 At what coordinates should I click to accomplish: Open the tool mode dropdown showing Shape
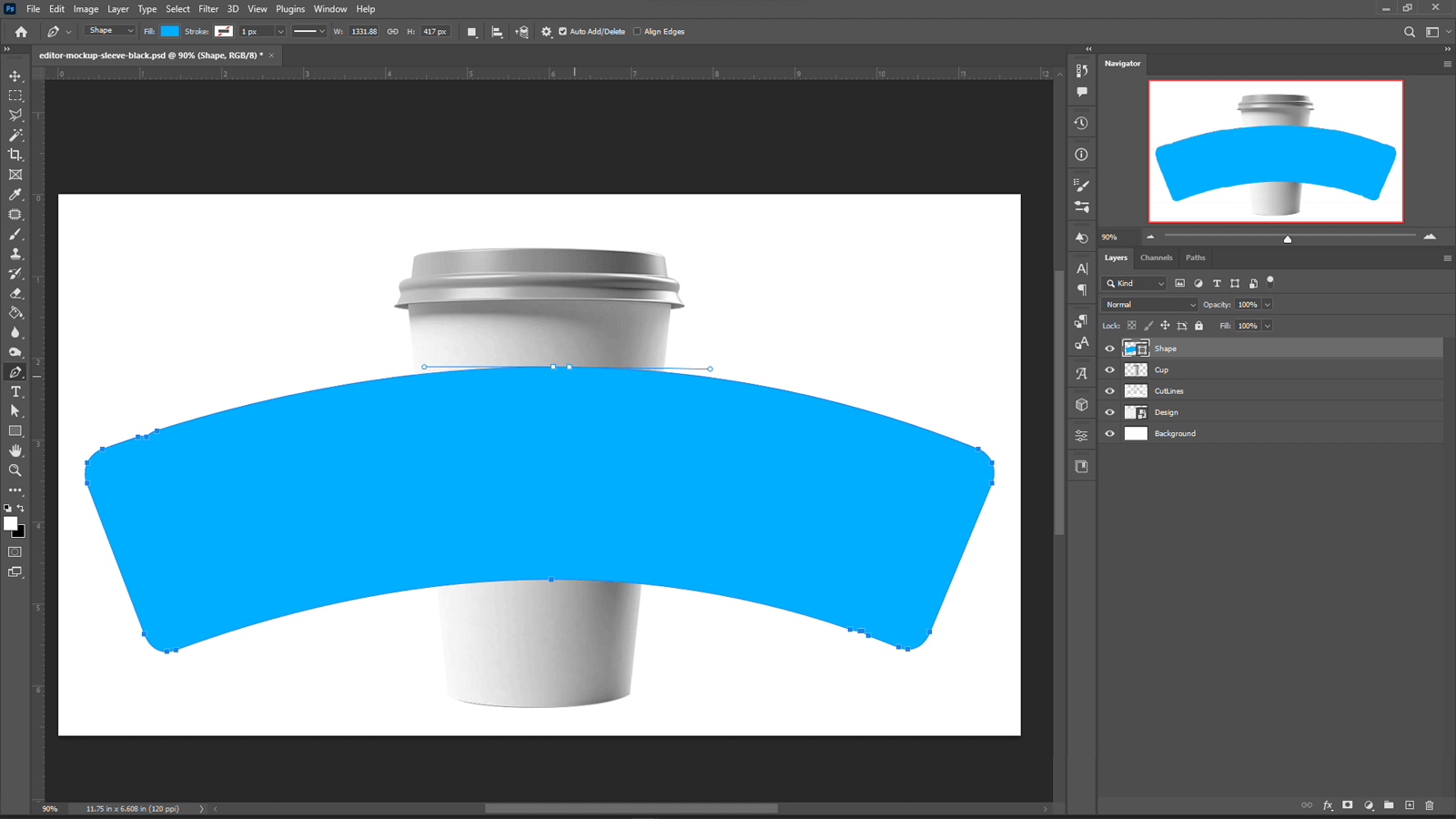(x=108, y=30)
